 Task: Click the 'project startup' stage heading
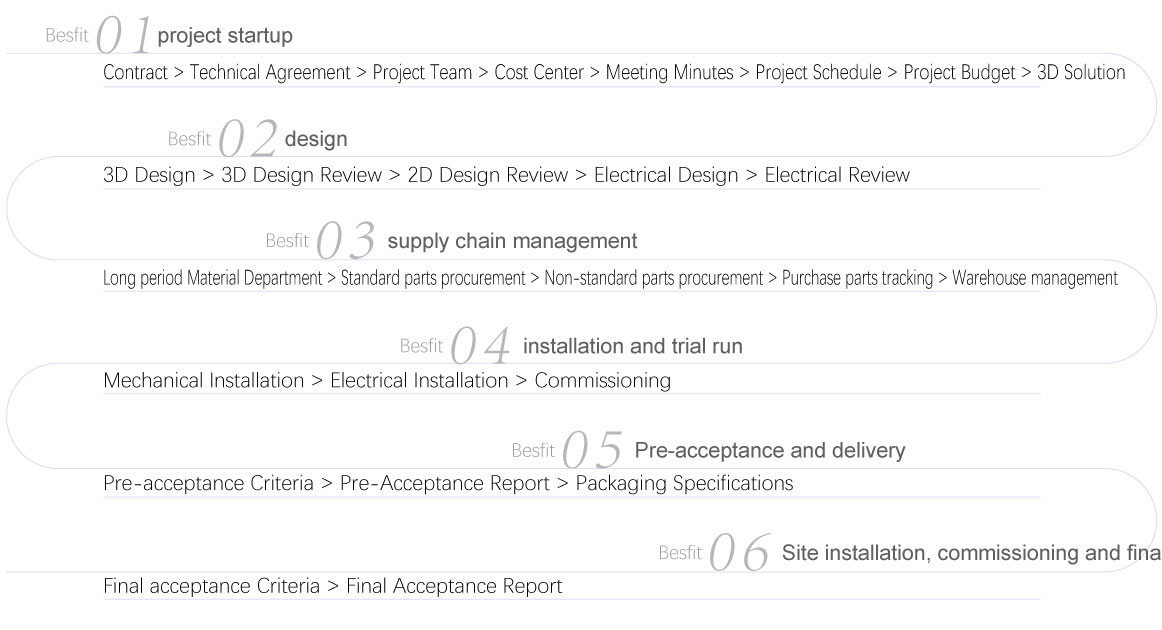click(225, 37)
